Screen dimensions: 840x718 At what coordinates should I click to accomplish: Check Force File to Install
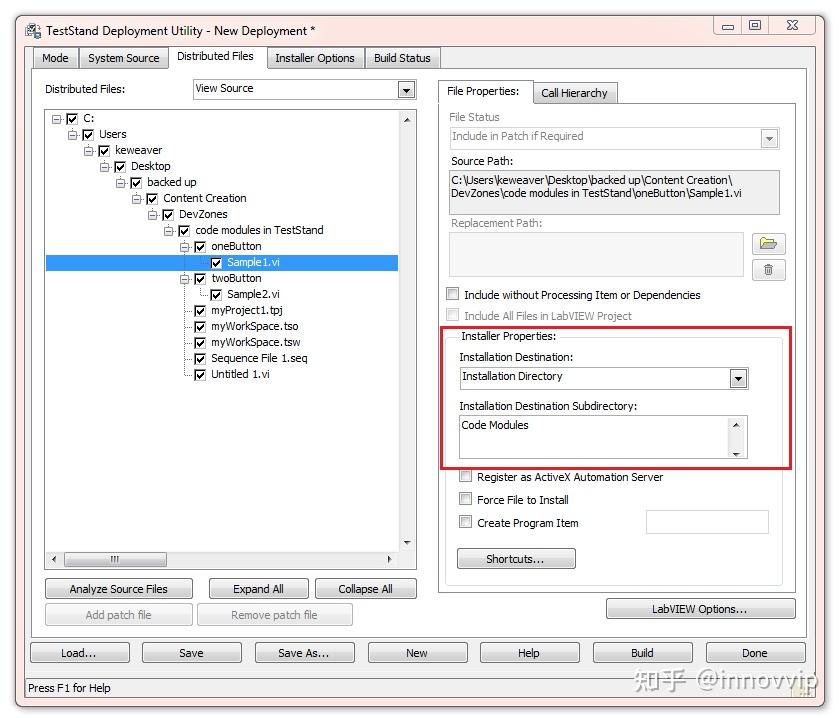click(x=466, y=499)
